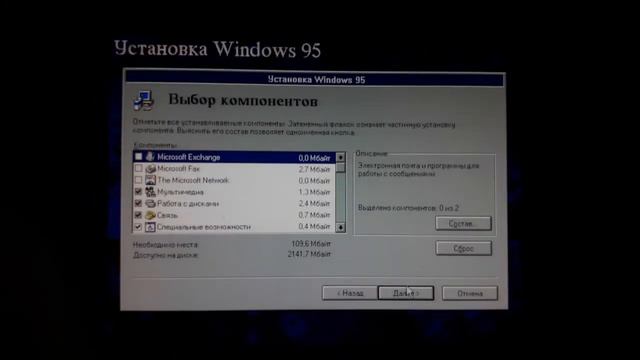This screenshot has width=640, height=360.
Task: Click The Microsoft Network icon
Action: coord(150,180)
